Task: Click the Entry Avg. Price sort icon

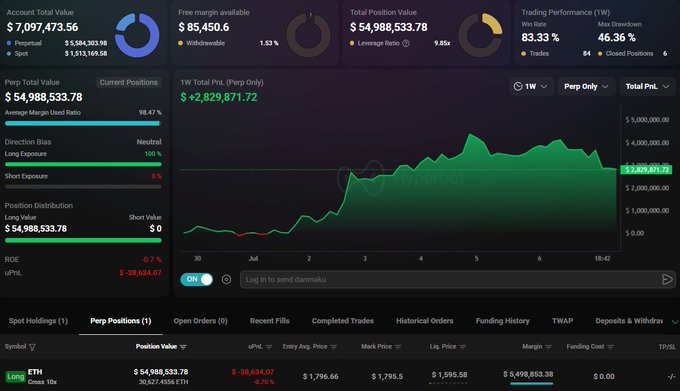Action: 333,347
